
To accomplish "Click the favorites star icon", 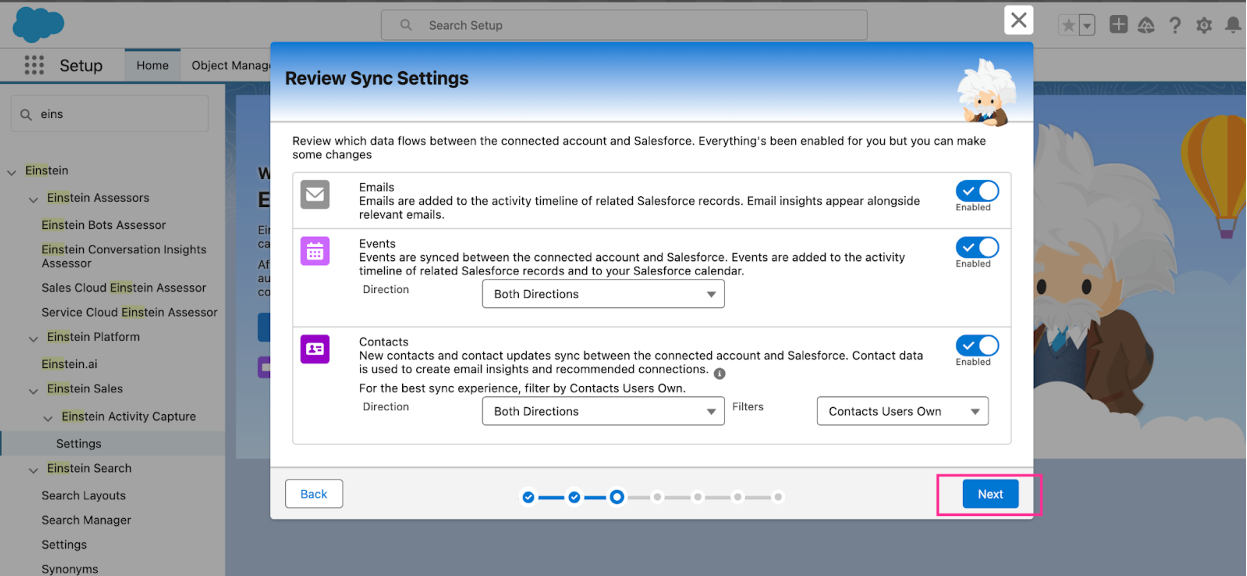I will tap(1068, 26).
